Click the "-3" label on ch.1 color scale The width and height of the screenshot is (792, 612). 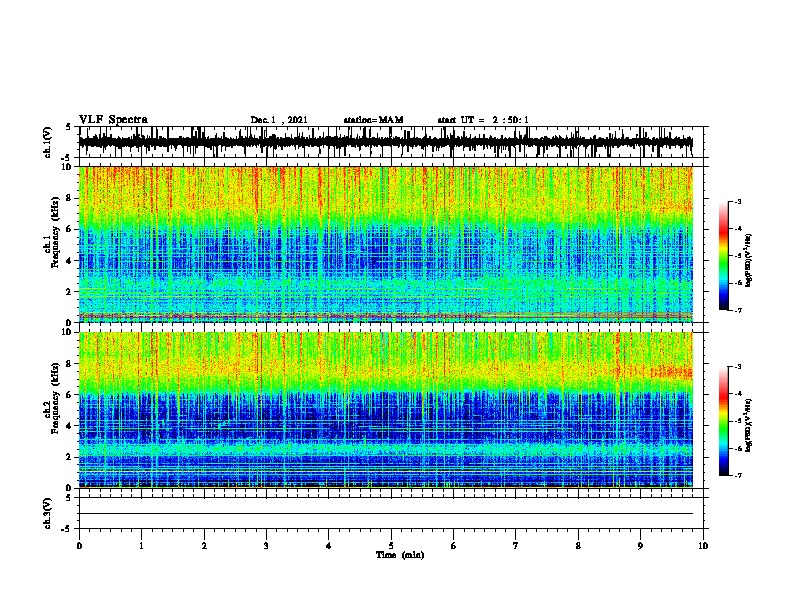tap(738, 201)
